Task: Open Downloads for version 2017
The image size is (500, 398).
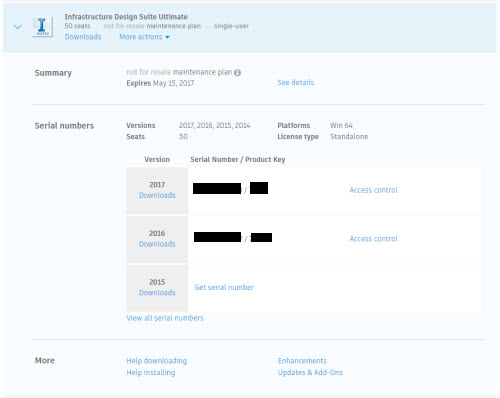Action: click(157, 195)
